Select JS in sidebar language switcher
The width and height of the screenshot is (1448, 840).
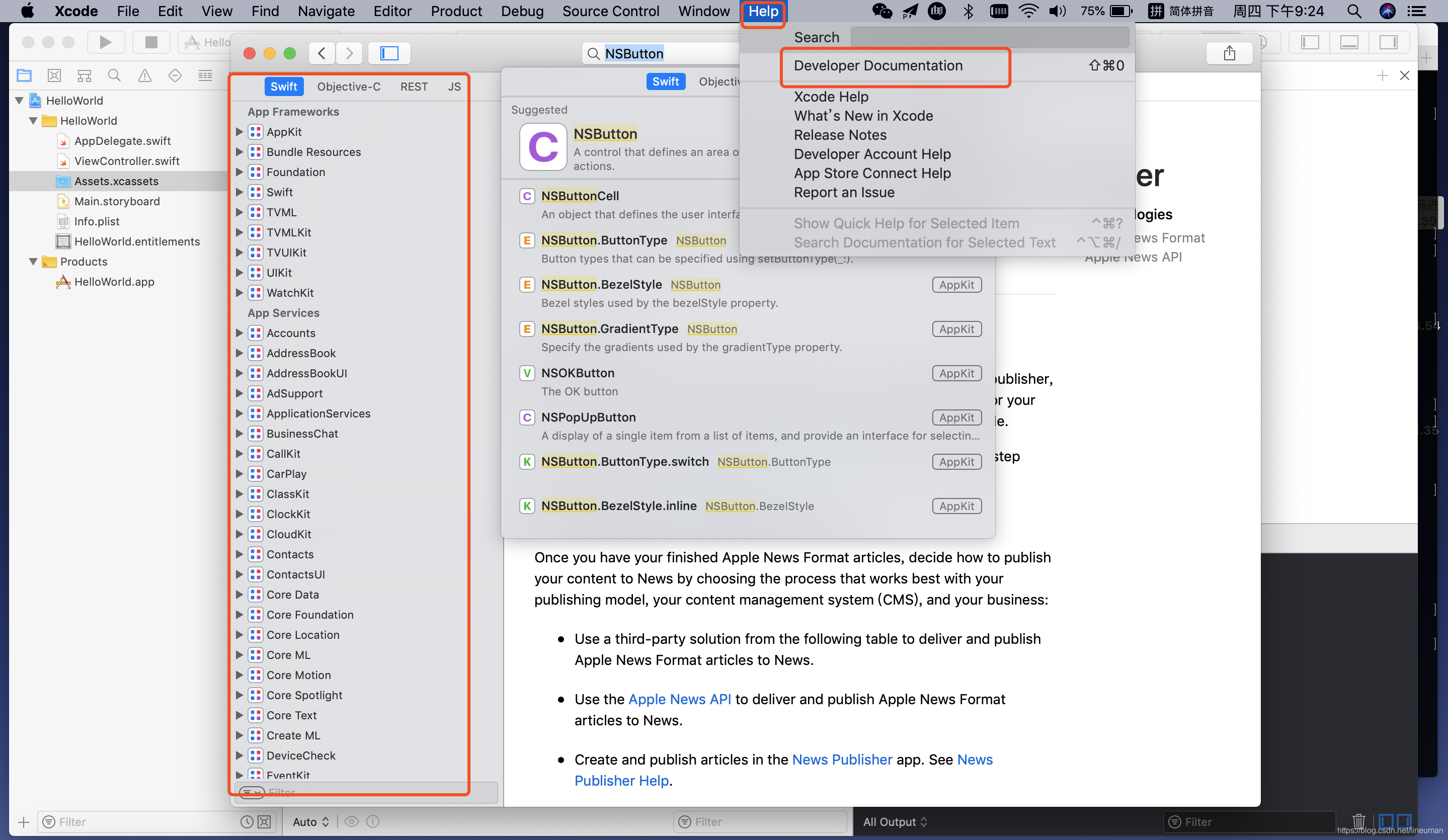point(454,87)
